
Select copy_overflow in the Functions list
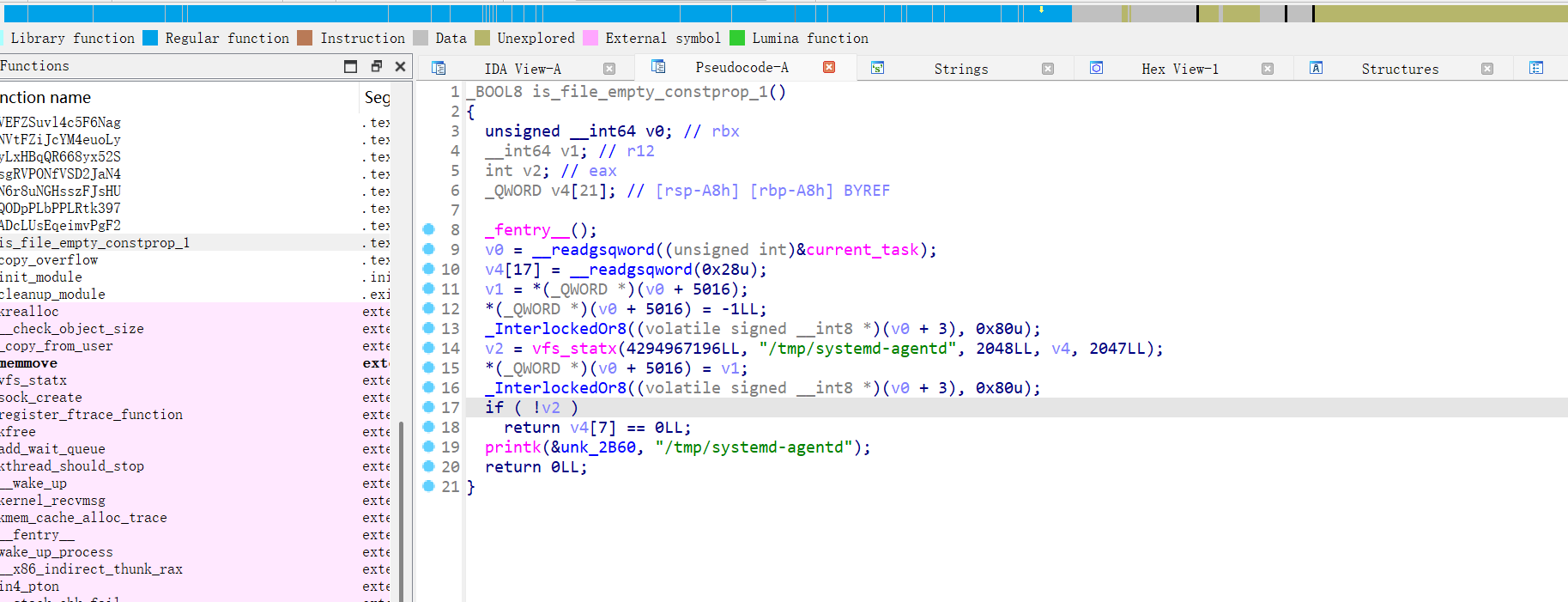click(x=50, y=260)
